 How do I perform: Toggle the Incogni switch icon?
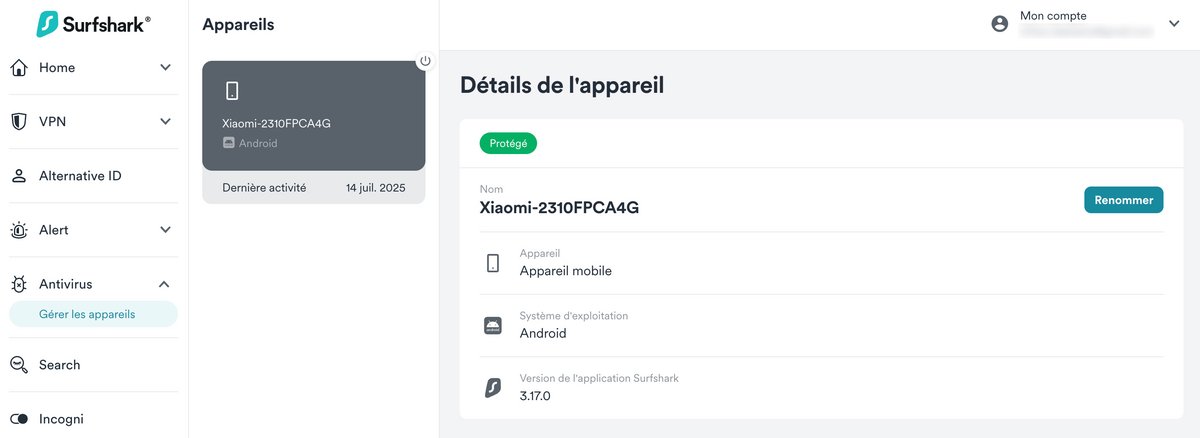click(x=19, y=419)
